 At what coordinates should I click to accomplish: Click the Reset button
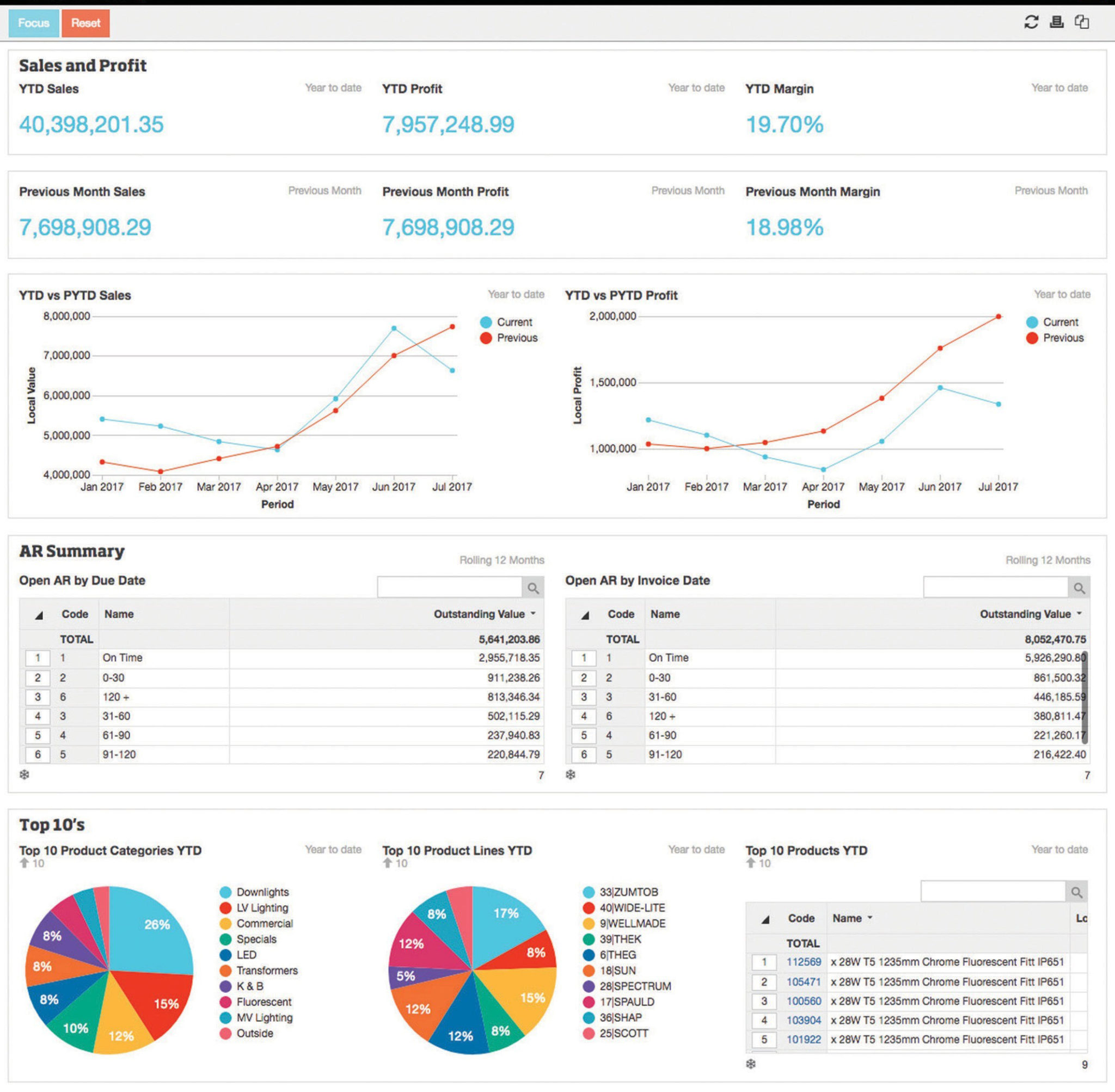85,23
